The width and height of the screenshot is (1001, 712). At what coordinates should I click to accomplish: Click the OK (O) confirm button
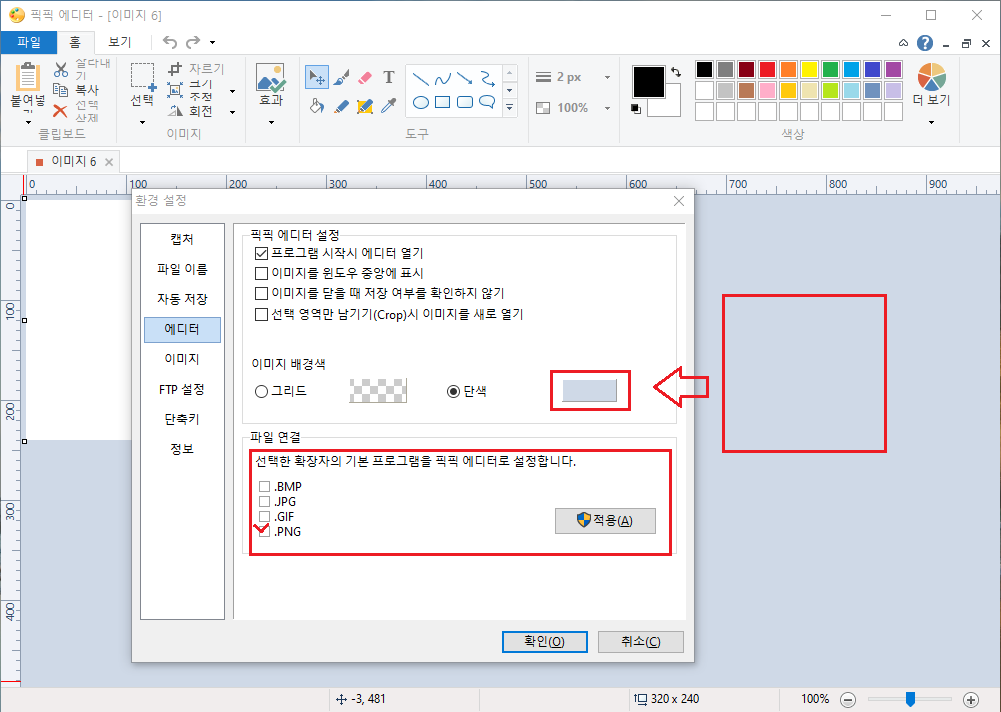545,642
